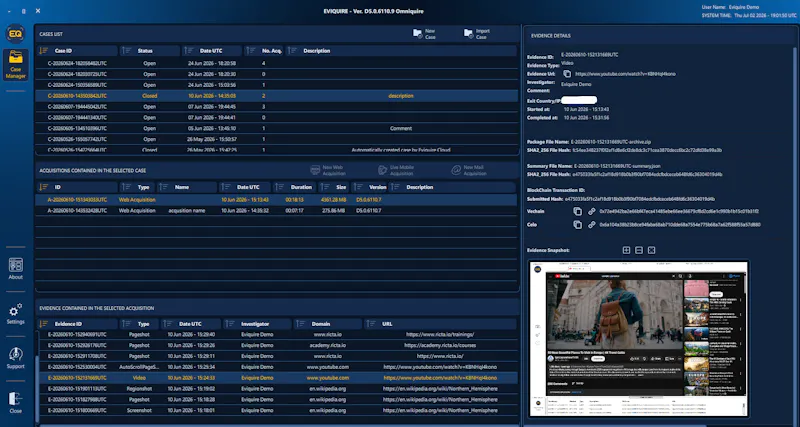The image size is (800, 427).
Task: Select acquisition A-20260610-151343033UTC
Action: [277, 199]
